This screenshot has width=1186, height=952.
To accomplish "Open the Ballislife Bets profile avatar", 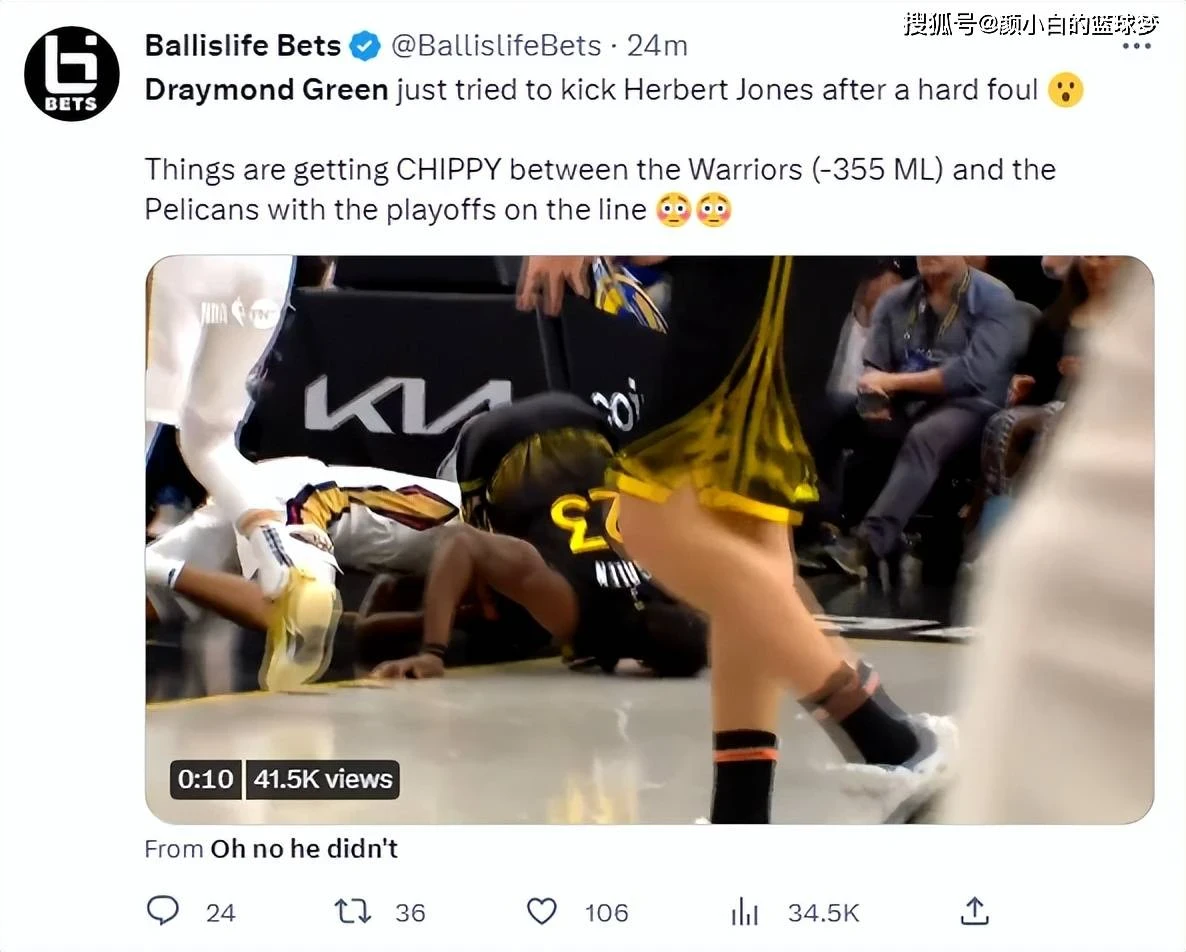I will 72,73.
